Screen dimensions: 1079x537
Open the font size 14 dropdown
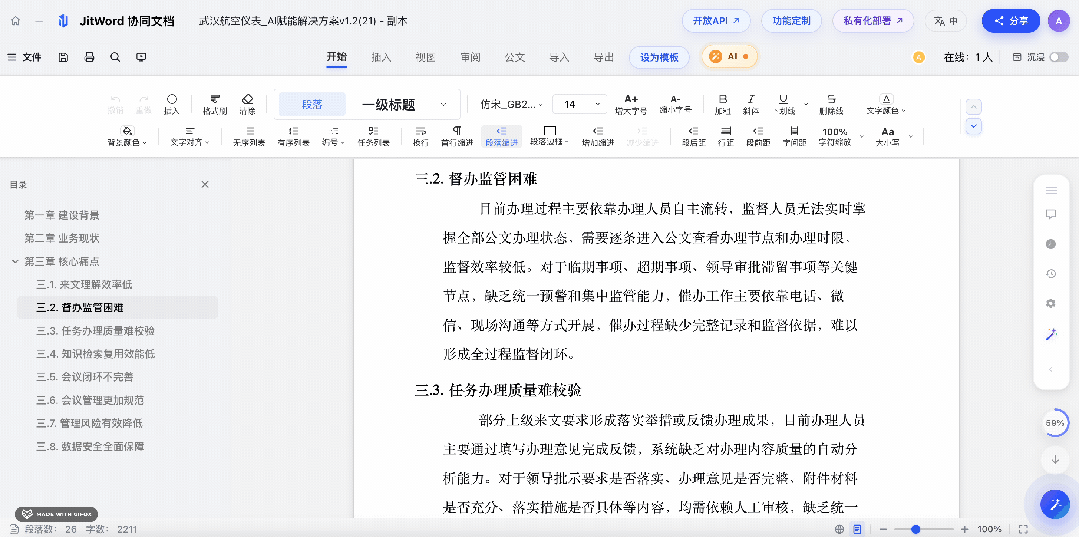579,105
